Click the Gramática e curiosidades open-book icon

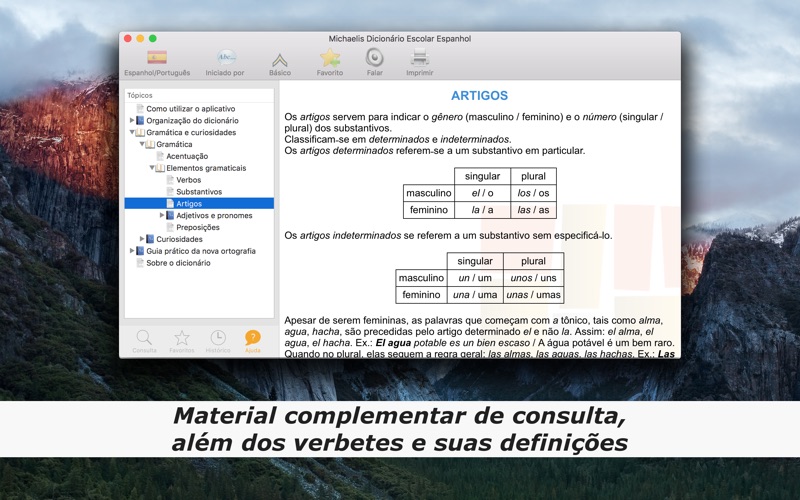pyautogui.click(x=140, y=132)
